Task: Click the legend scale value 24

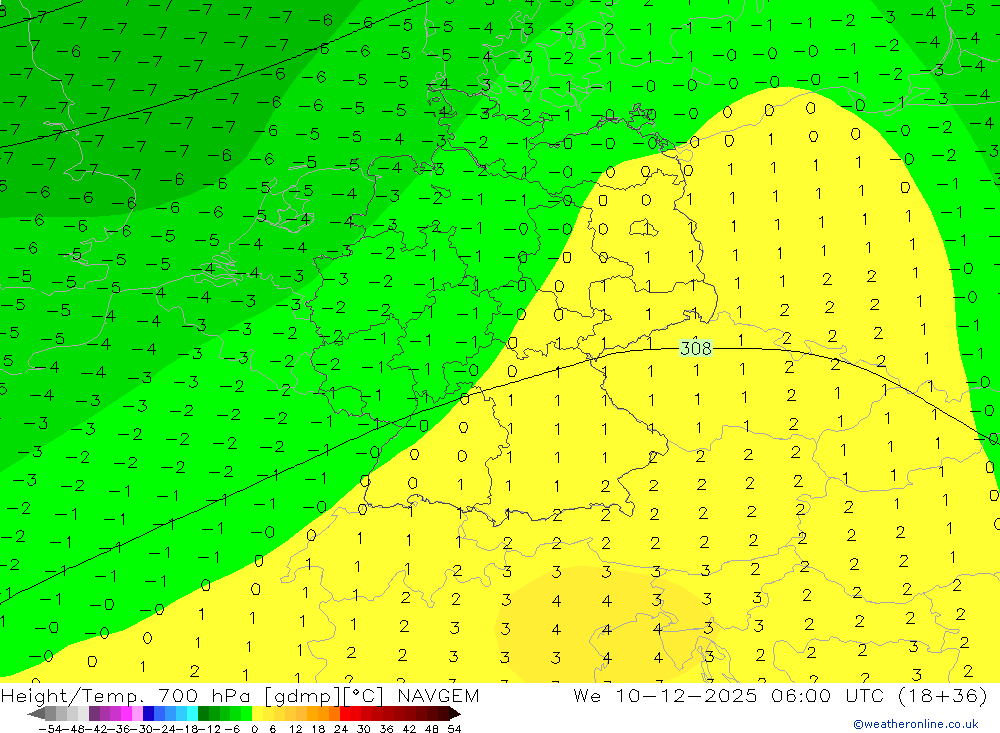Action: pyautogui.click(x=341, y=729)
